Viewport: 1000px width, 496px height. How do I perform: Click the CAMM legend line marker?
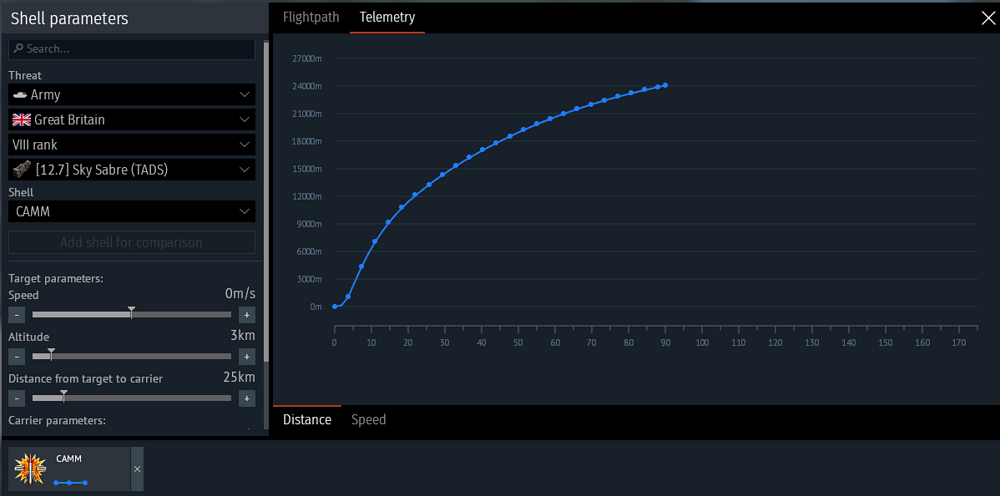click(70, 483)
